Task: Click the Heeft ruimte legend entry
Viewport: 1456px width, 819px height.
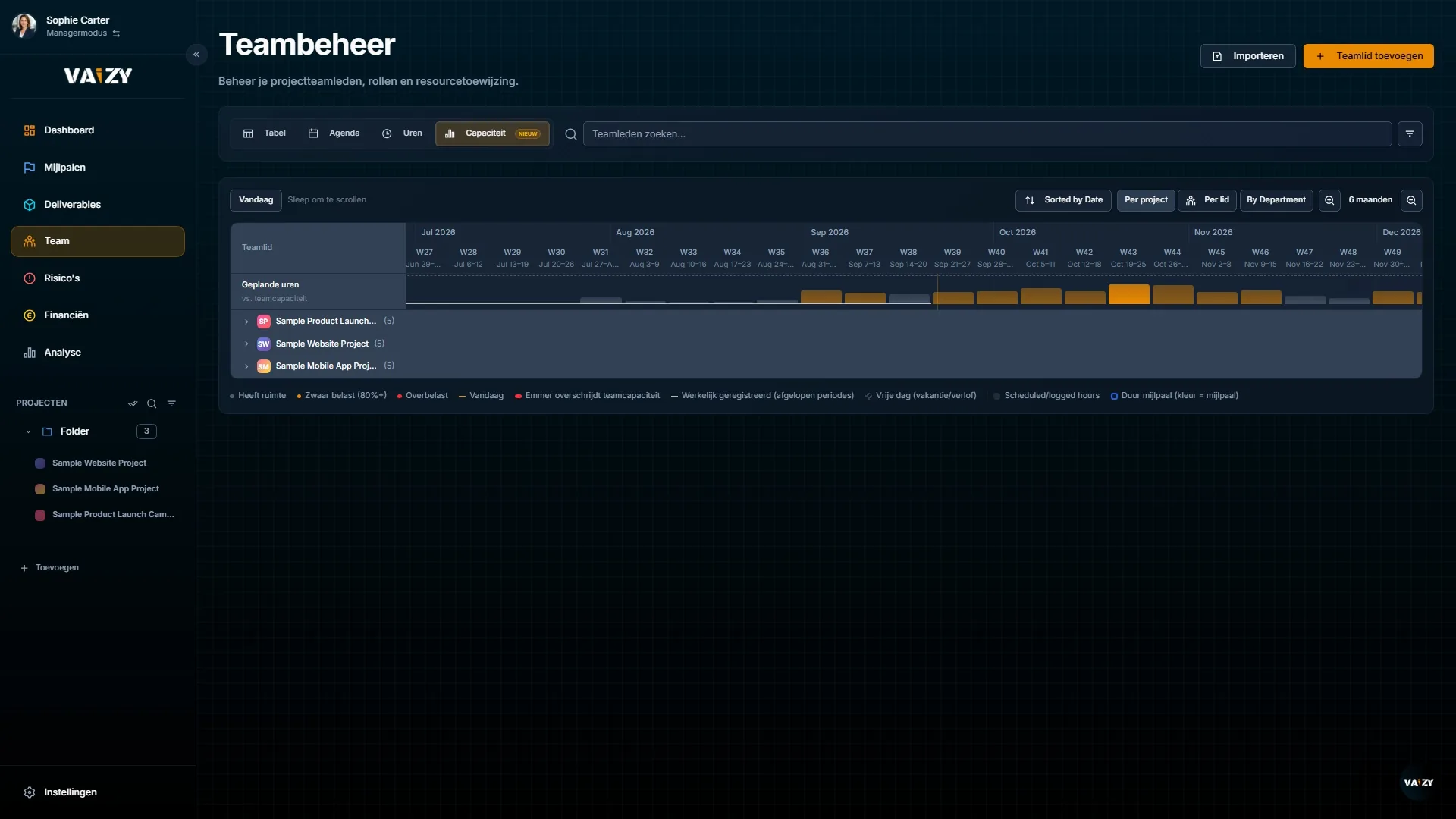Action: (x=258, y=396)
